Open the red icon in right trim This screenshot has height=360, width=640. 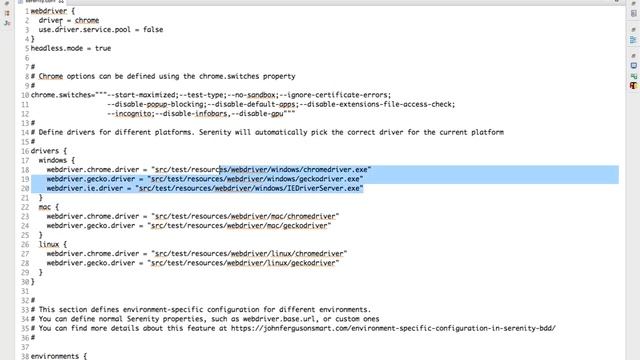tap(633, 86)
